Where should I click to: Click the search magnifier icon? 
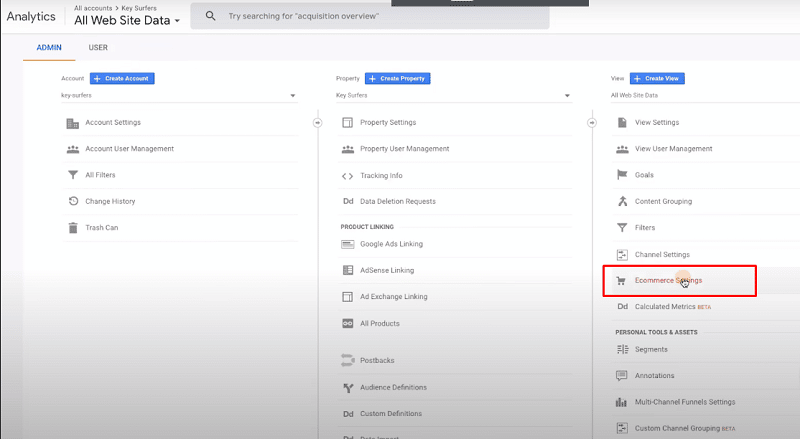tap(210, 16)
